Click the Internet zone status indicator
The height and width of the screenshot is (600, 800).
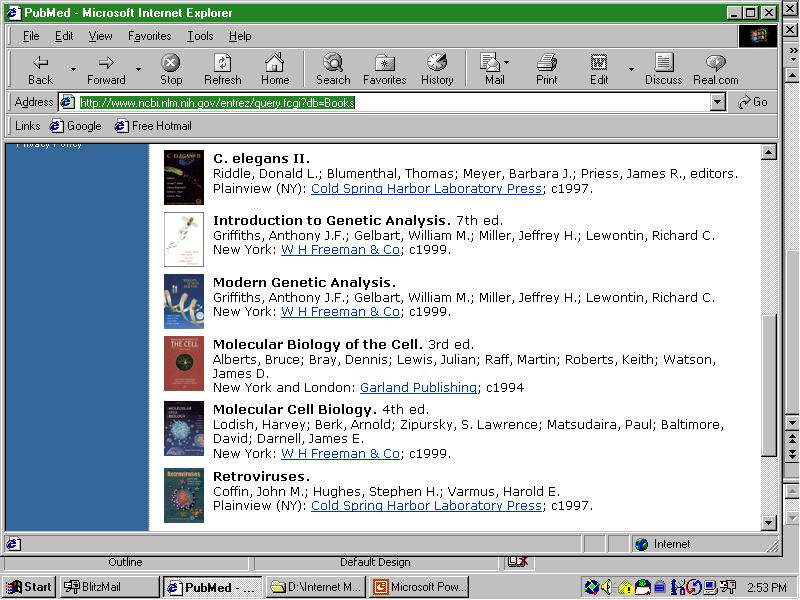click(703, 544)
